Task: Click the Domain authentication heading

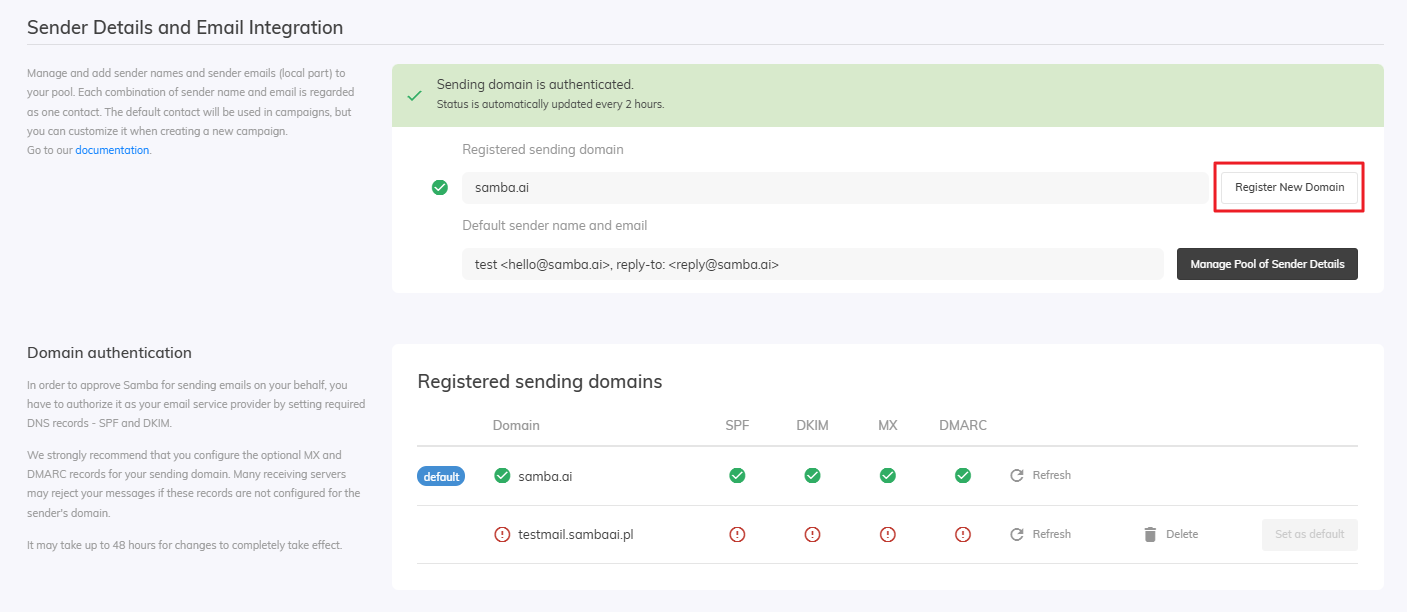Action: coord(109,352)
